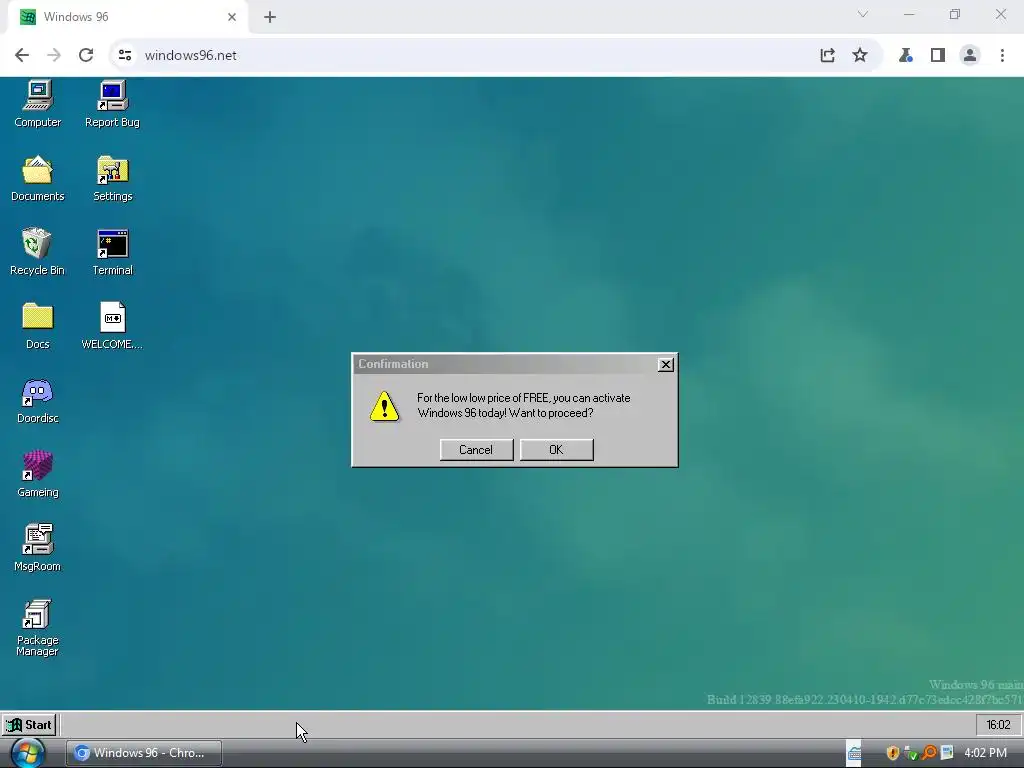
Task: Open a new Chrome tab
Action: tap(270, 17)
